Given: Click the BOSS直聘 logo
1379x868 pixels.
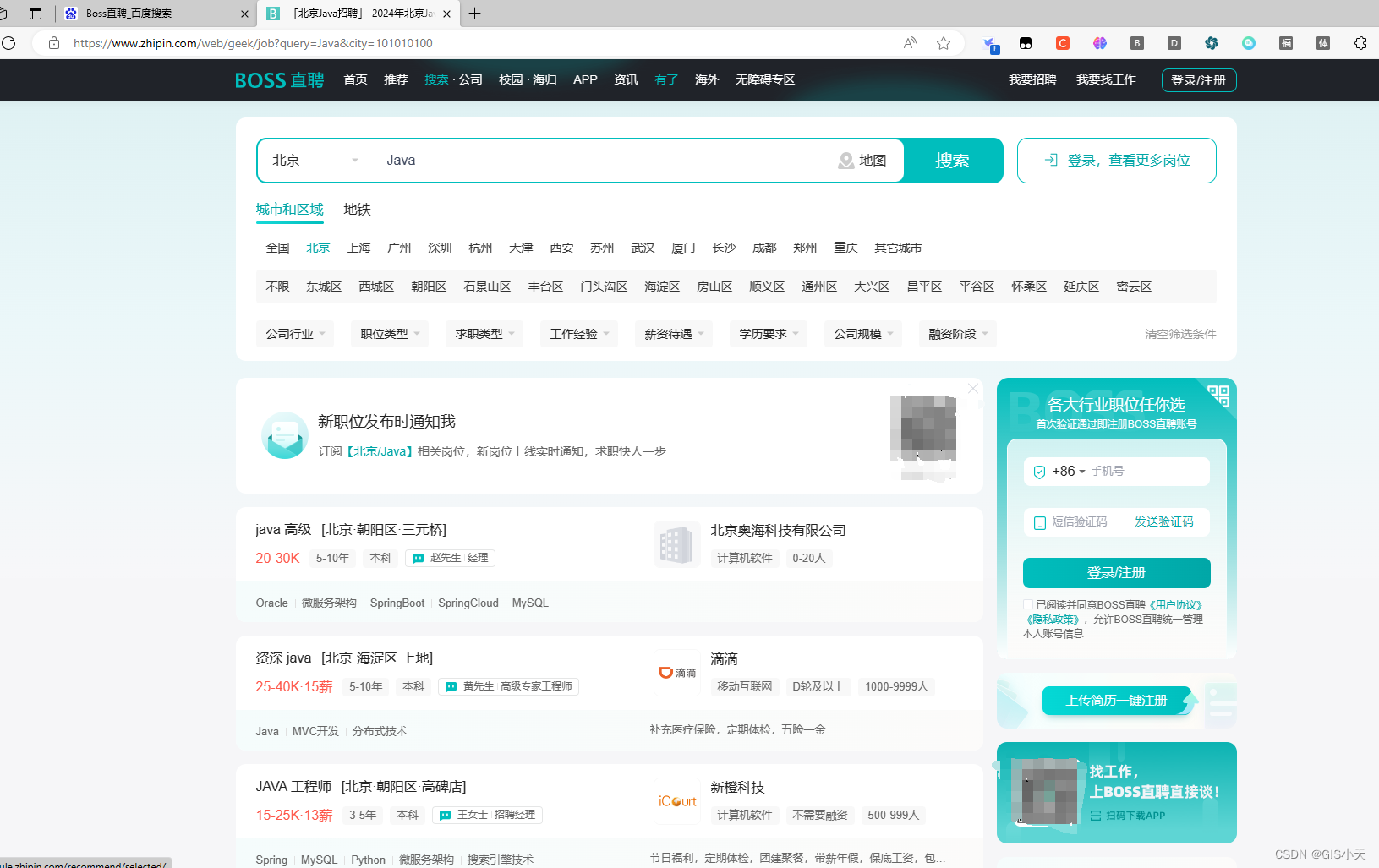Looking at the screenshot, I should (279, 79).
